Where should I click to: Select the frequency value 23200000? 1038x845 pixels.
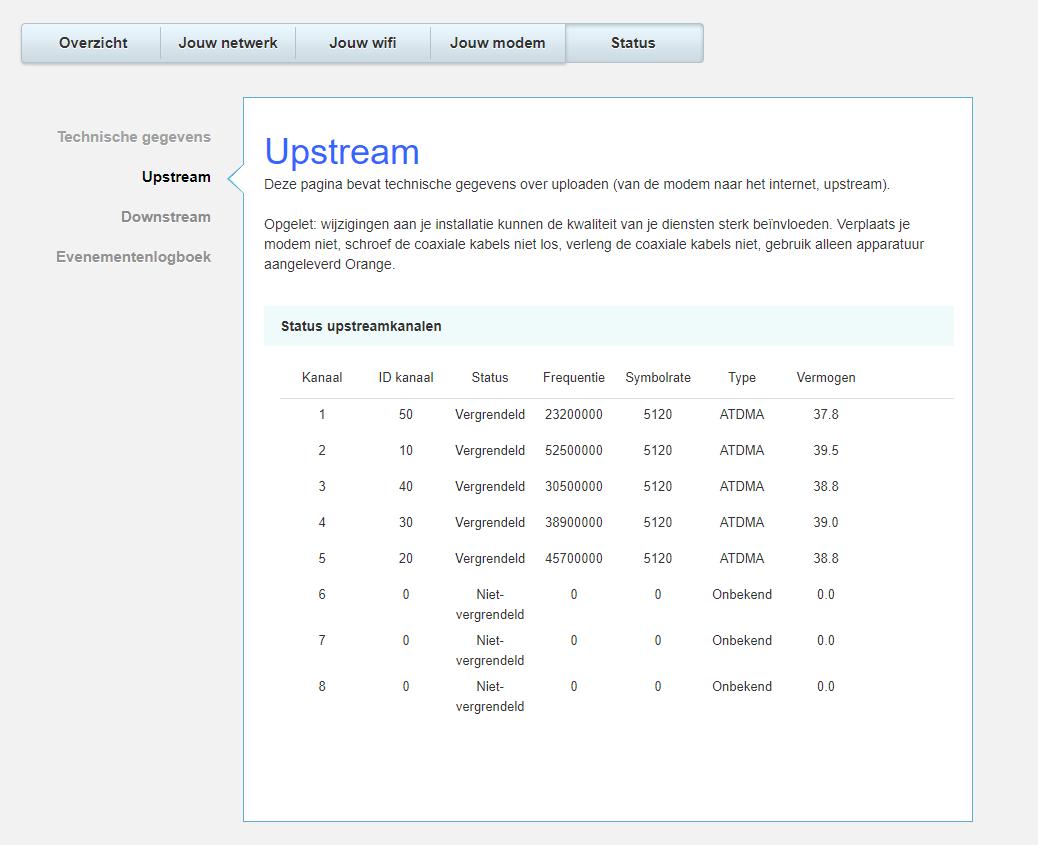574,414
